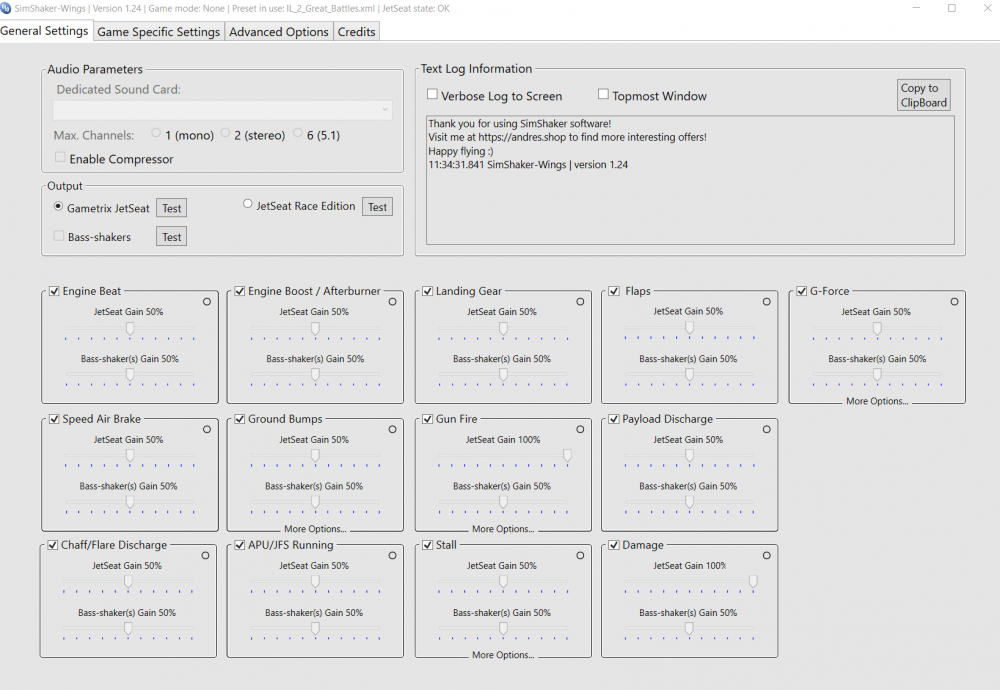Check the Topmost Window option

pos(603,94)
